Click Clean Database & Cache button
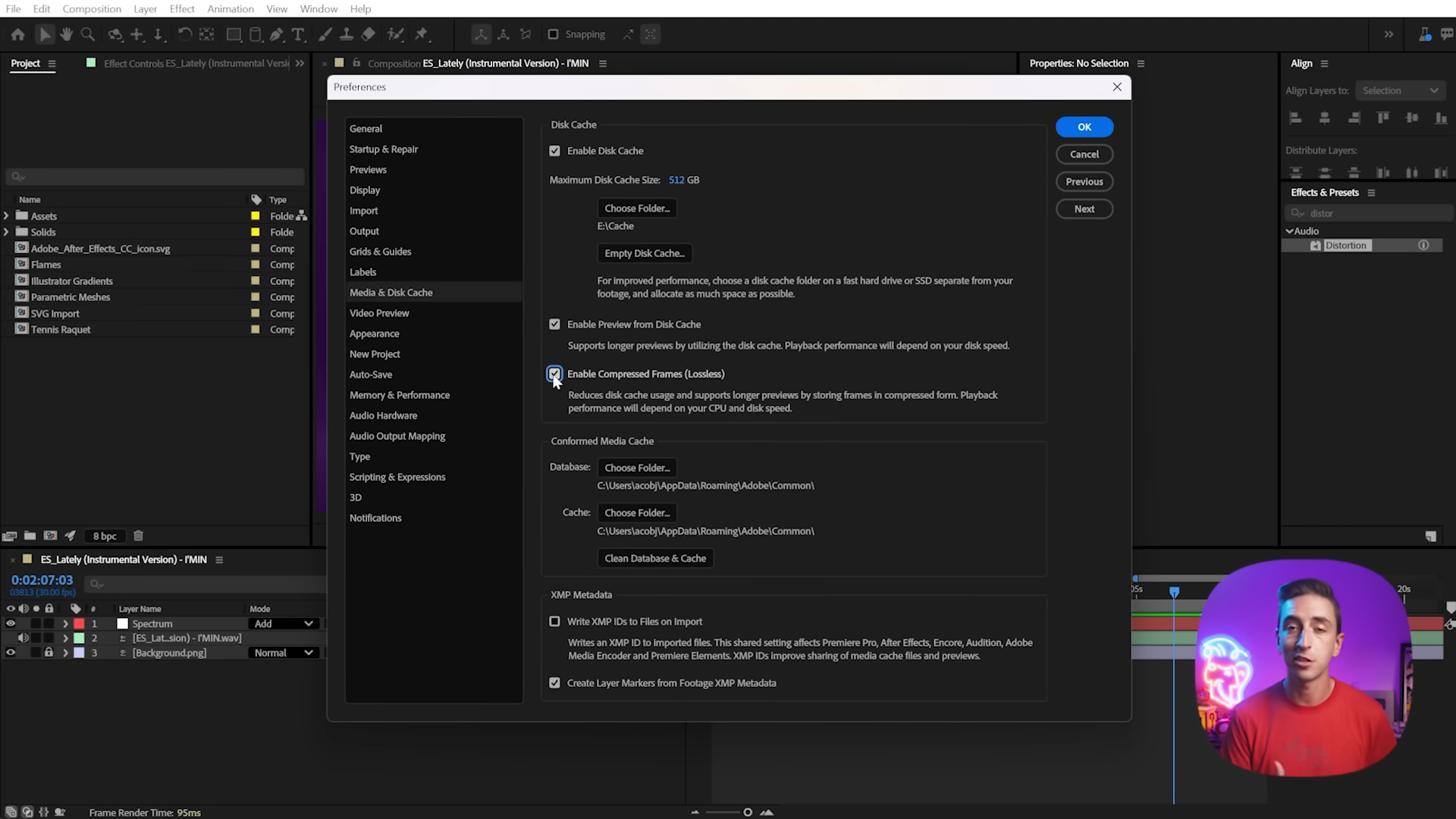This screenshot has width=1456, height=819. [x=655, y=559]
